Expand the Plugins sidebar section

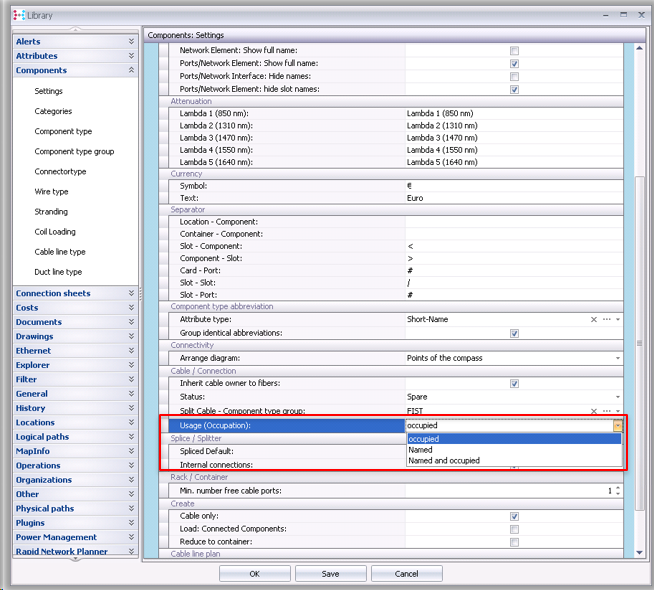click(x=75, y=523)
